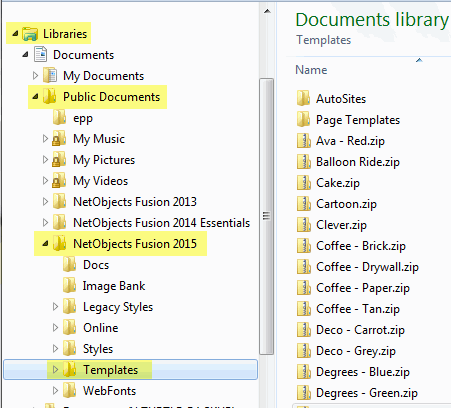Expand the Legacy Styles folder arrow
Image resolution: width=451 pixels, height=408 pixels.
tap(55, 307)
